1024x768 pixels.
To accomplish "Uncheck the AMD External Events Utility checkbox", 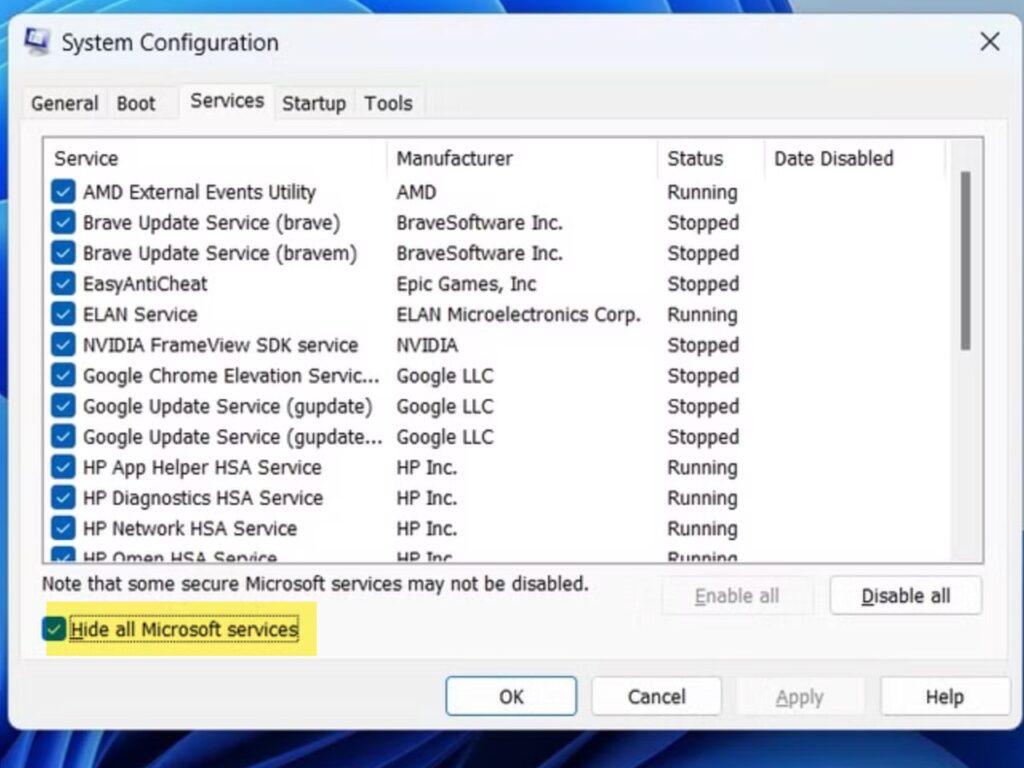I will tap(64, 192).
